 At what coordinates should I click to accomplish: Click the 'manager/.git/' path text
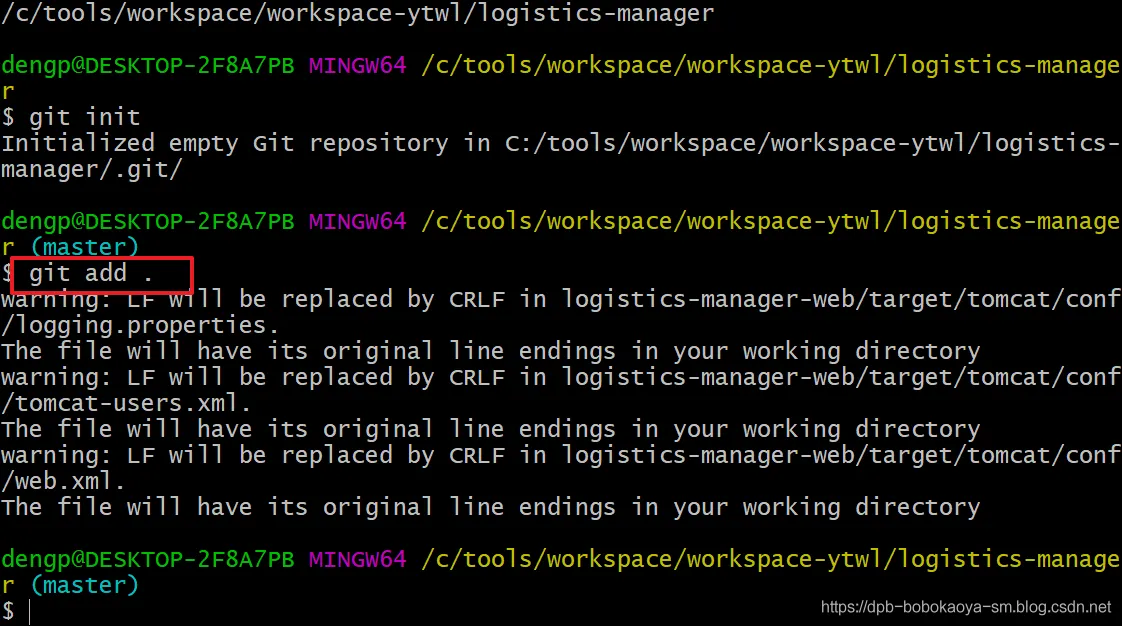pyautogui.click(x=92, y=170)
